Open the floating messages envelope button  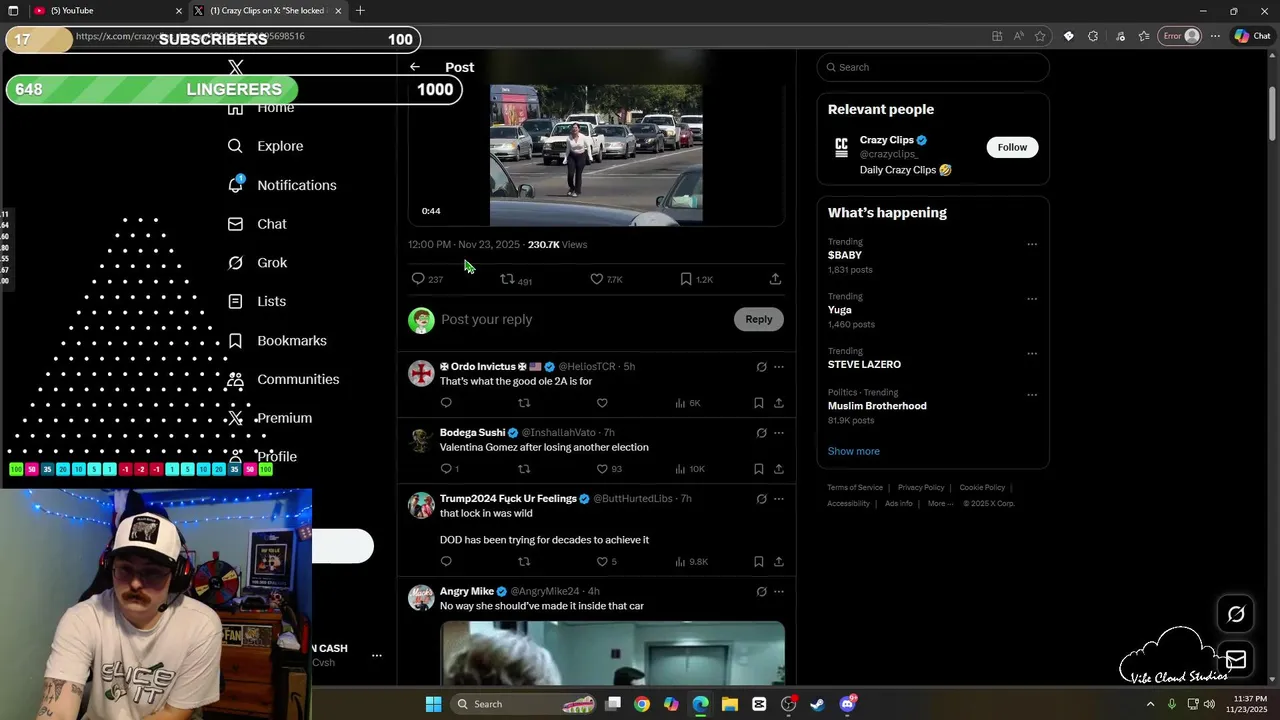(1236, 660)
